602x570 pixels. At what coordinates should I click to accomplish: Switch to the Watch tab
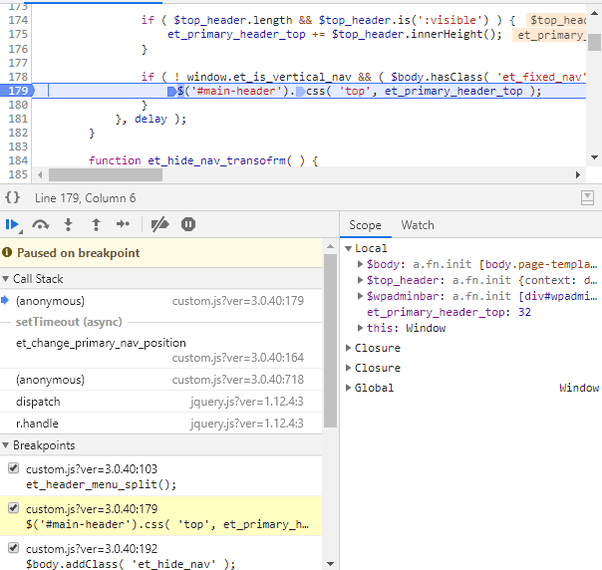(418, 225)
